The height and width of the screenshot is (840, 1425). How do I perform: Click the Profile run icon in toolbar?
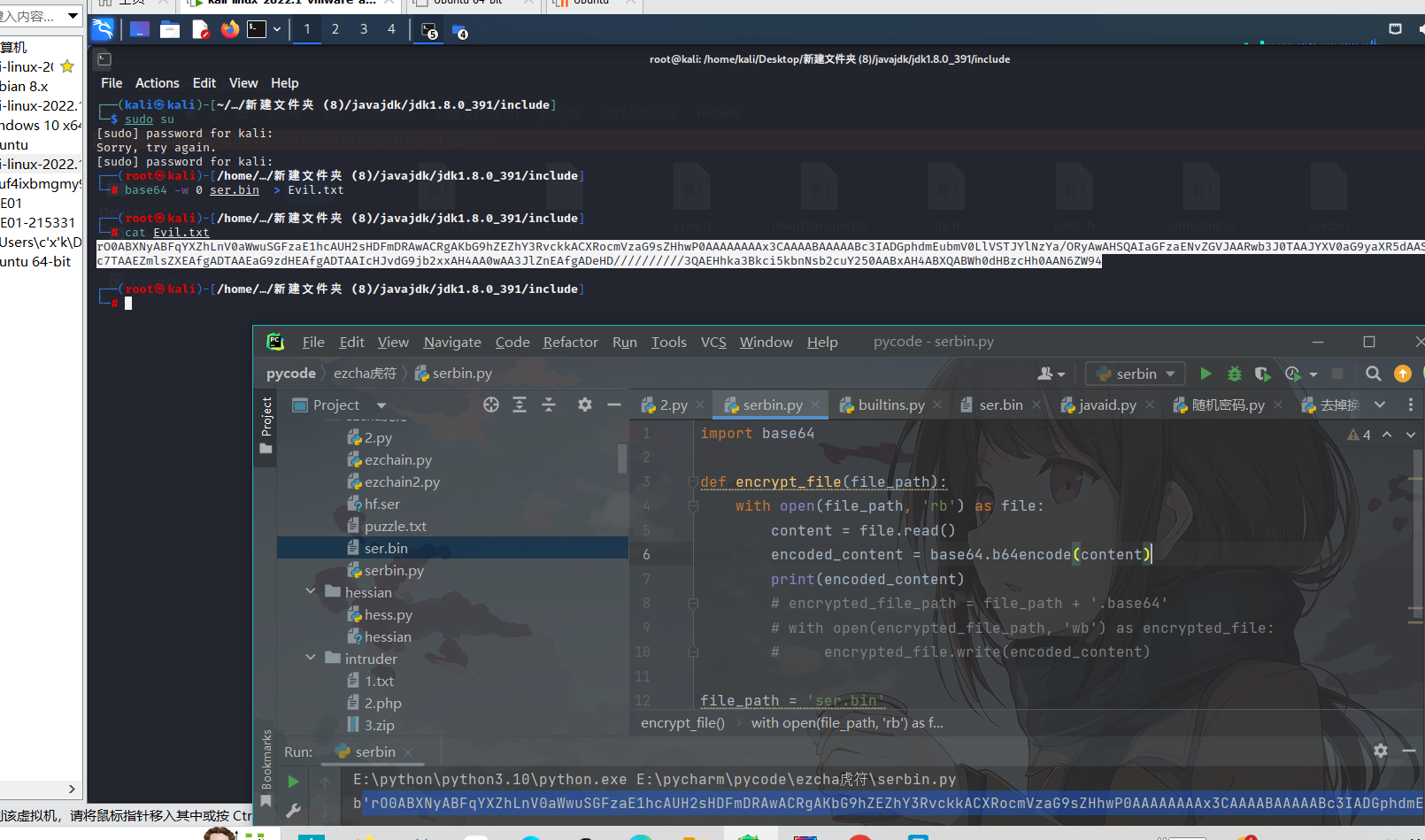point(1293,374)
